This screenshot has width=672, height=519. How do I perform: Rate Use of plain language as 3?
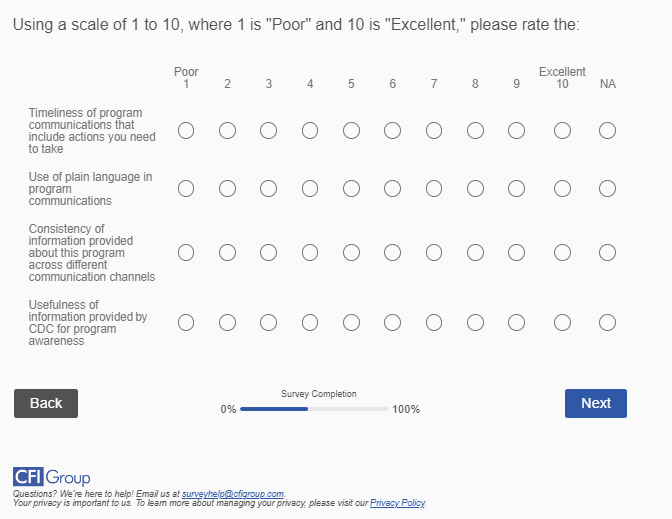pos(268,188)
